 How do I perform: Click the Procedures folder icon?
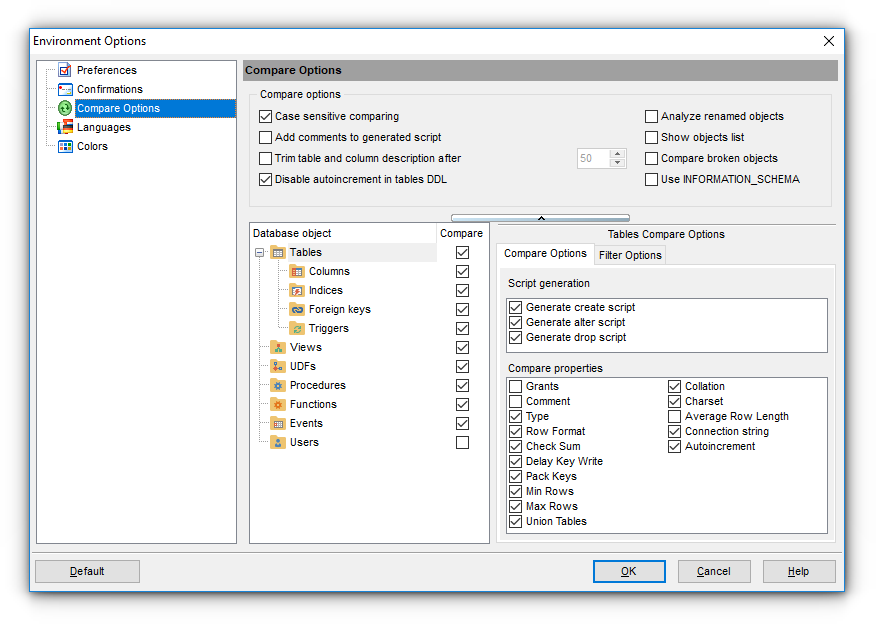(278, 385)
